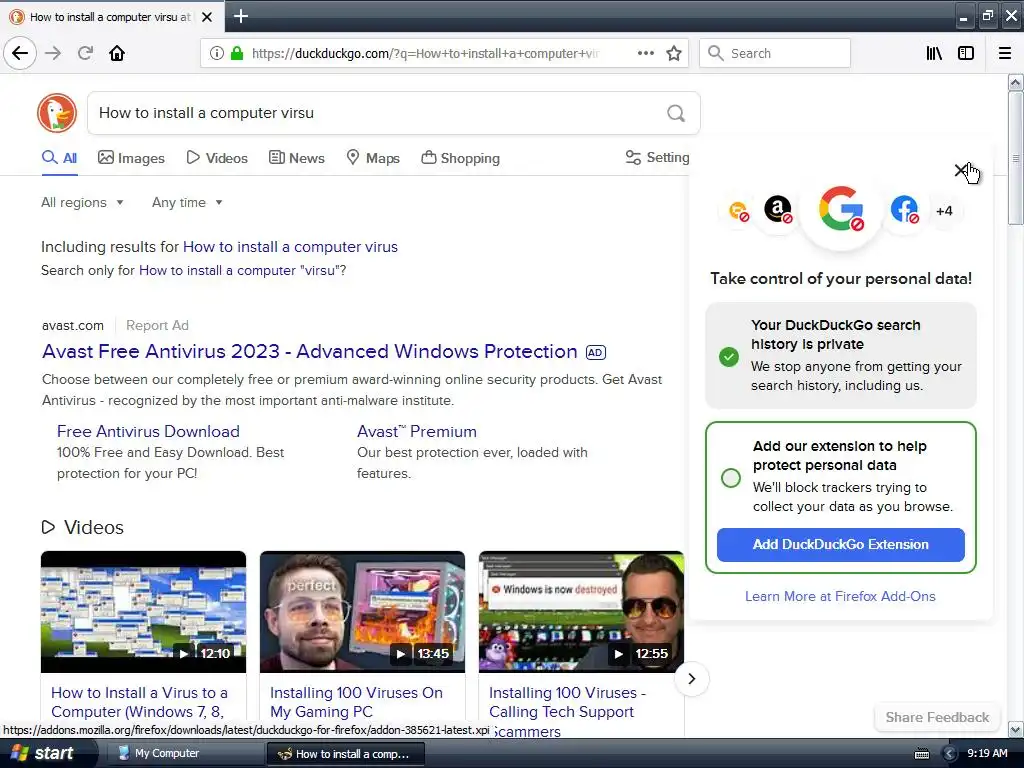
Task: Click the green secure connection padlock
Action: (237, 53)
